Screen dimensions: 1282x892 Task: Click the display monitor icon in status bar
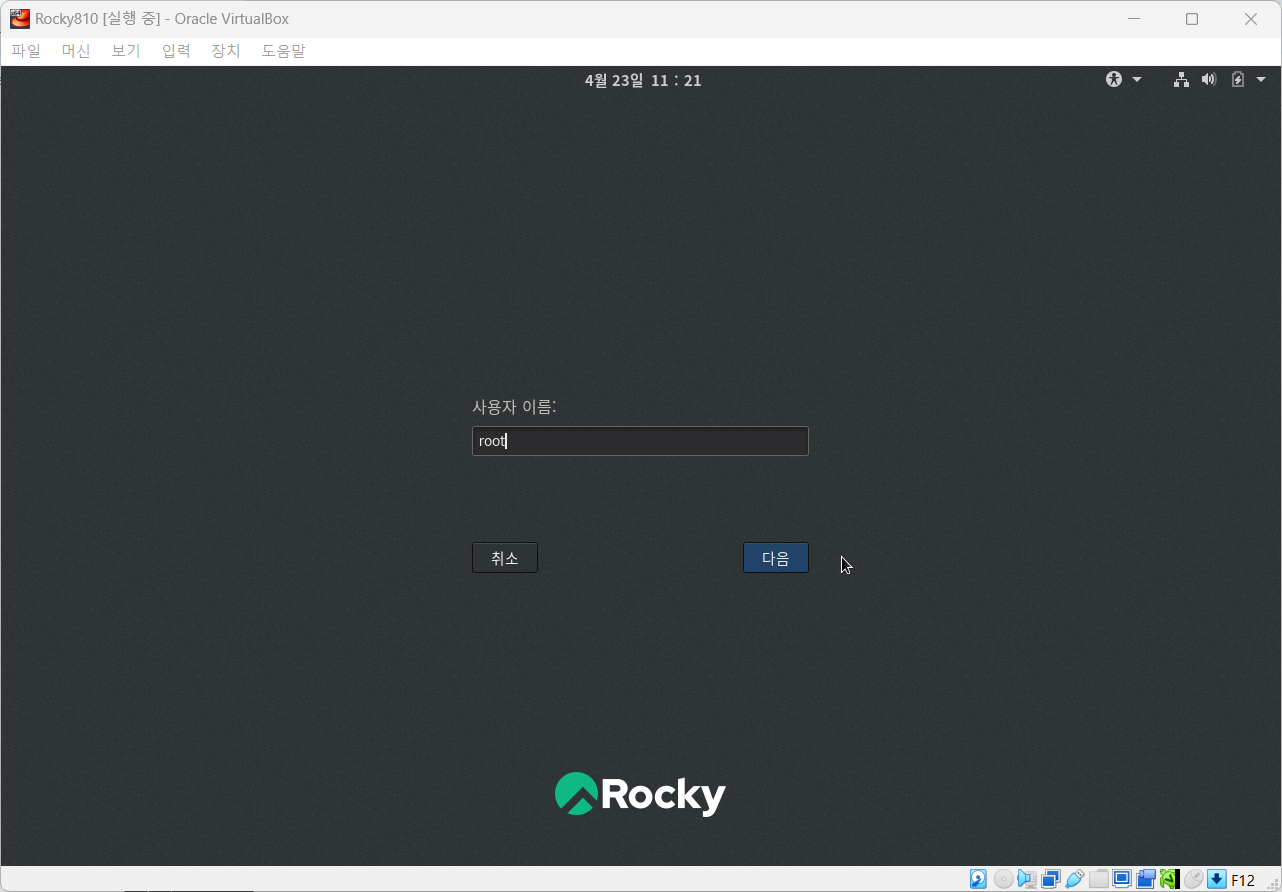1122,879
